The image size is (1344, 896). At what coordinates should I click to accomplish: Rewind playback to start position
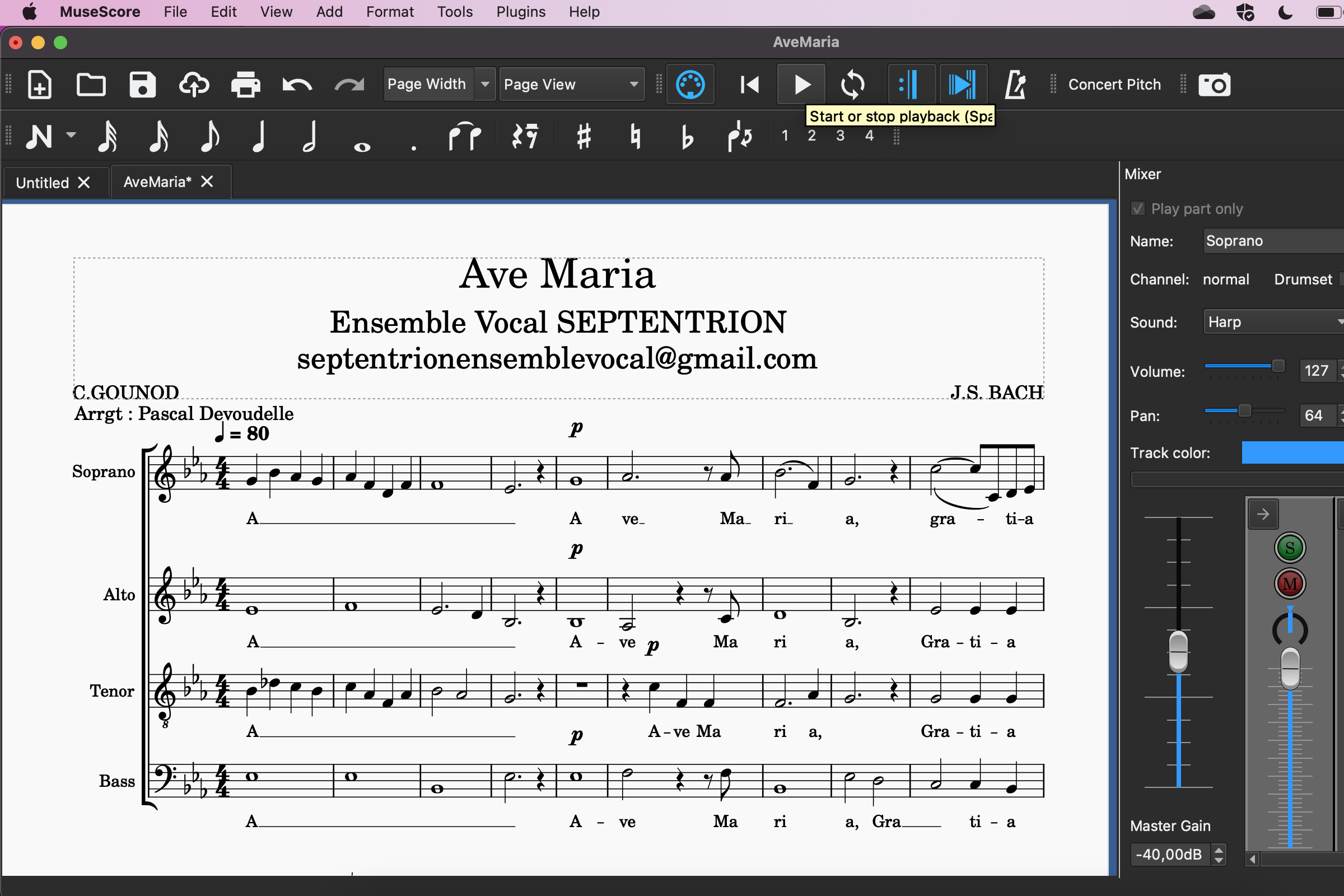749,85
